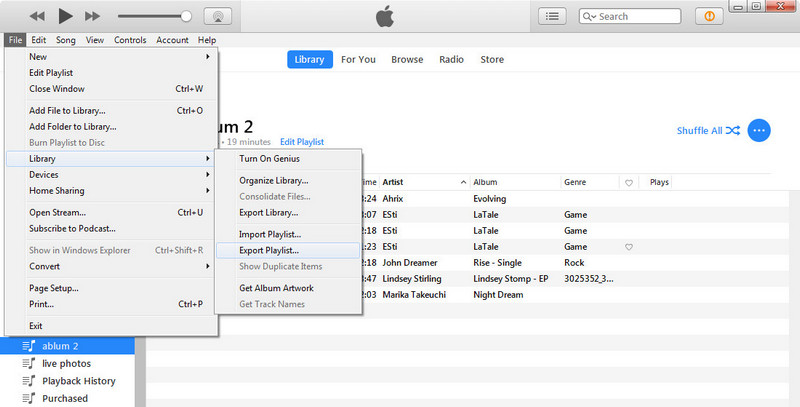
Task: Click the heart column header icon
Action: [629, 183]
